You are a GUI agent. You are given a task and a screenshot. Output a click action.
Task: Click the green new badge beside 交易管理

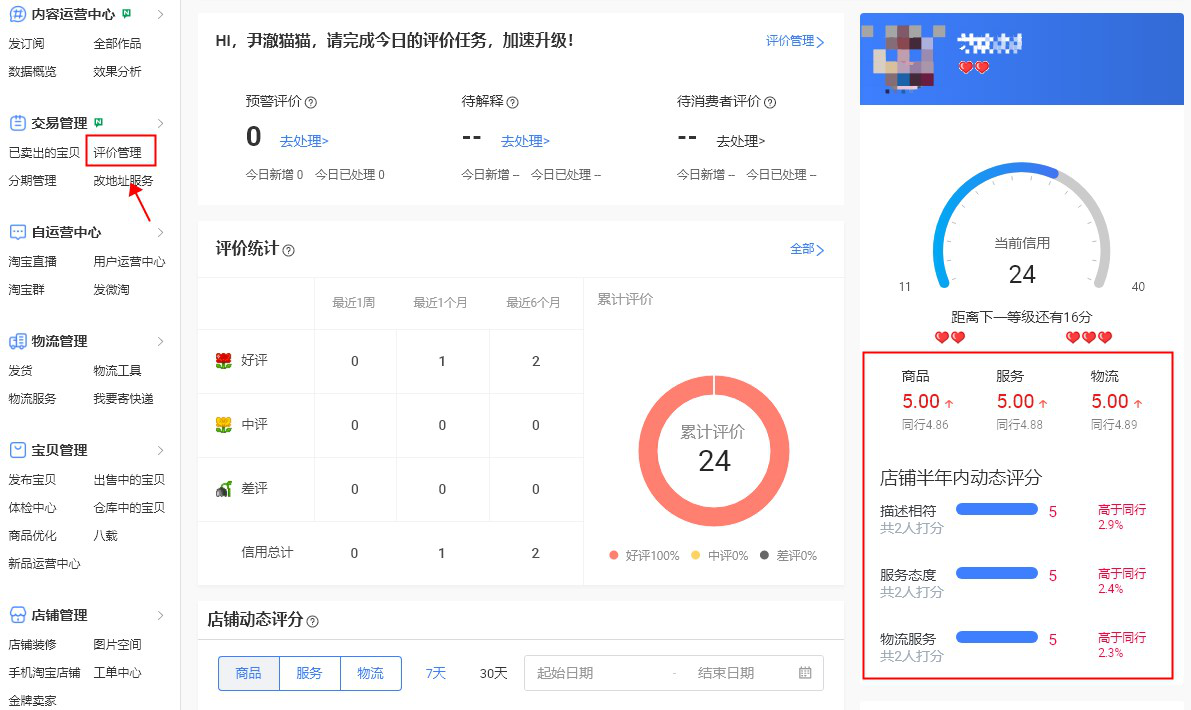(x=99, y=121)
